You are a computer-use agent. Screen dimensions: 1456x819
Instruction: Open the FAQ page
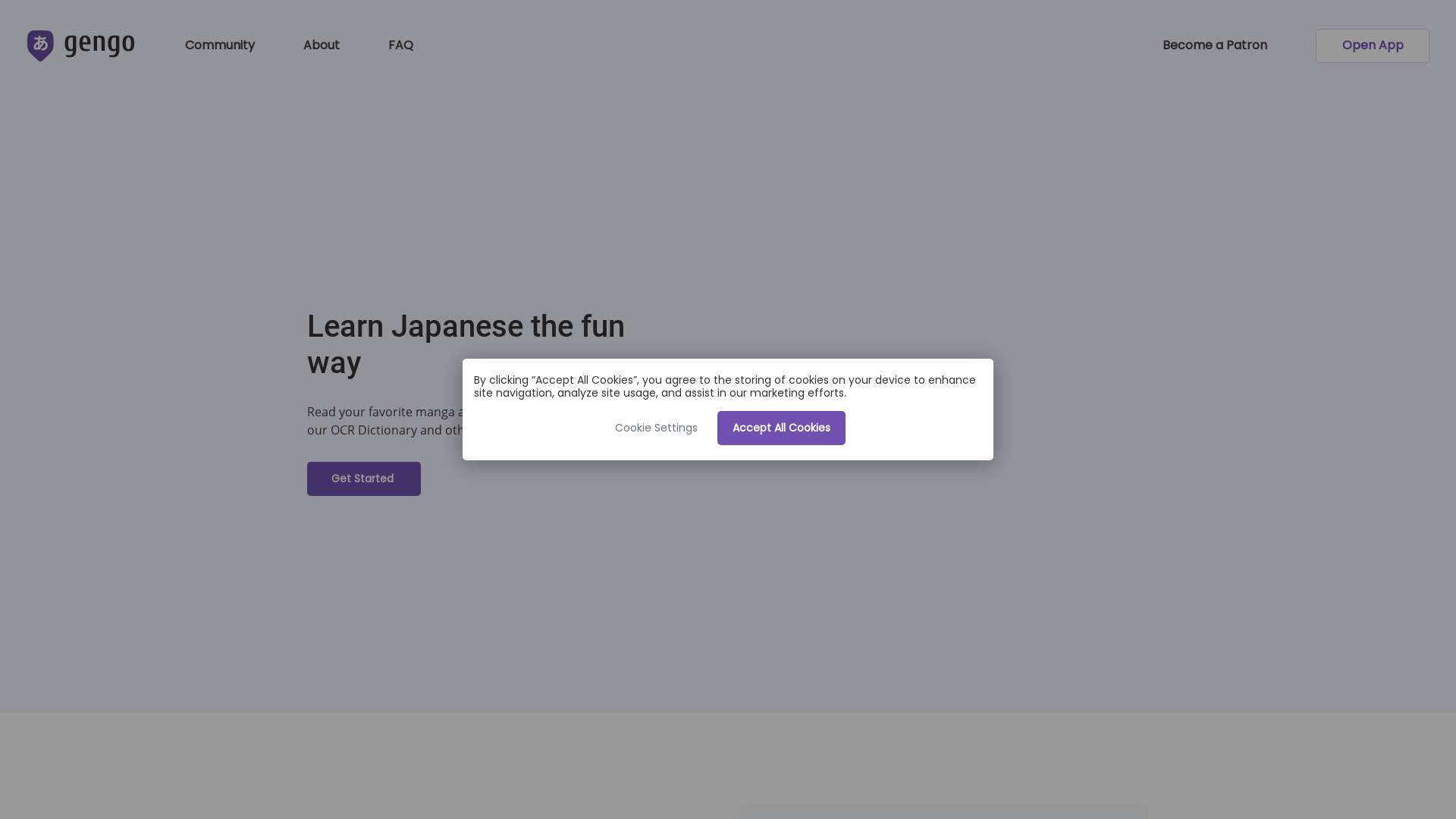400,45
